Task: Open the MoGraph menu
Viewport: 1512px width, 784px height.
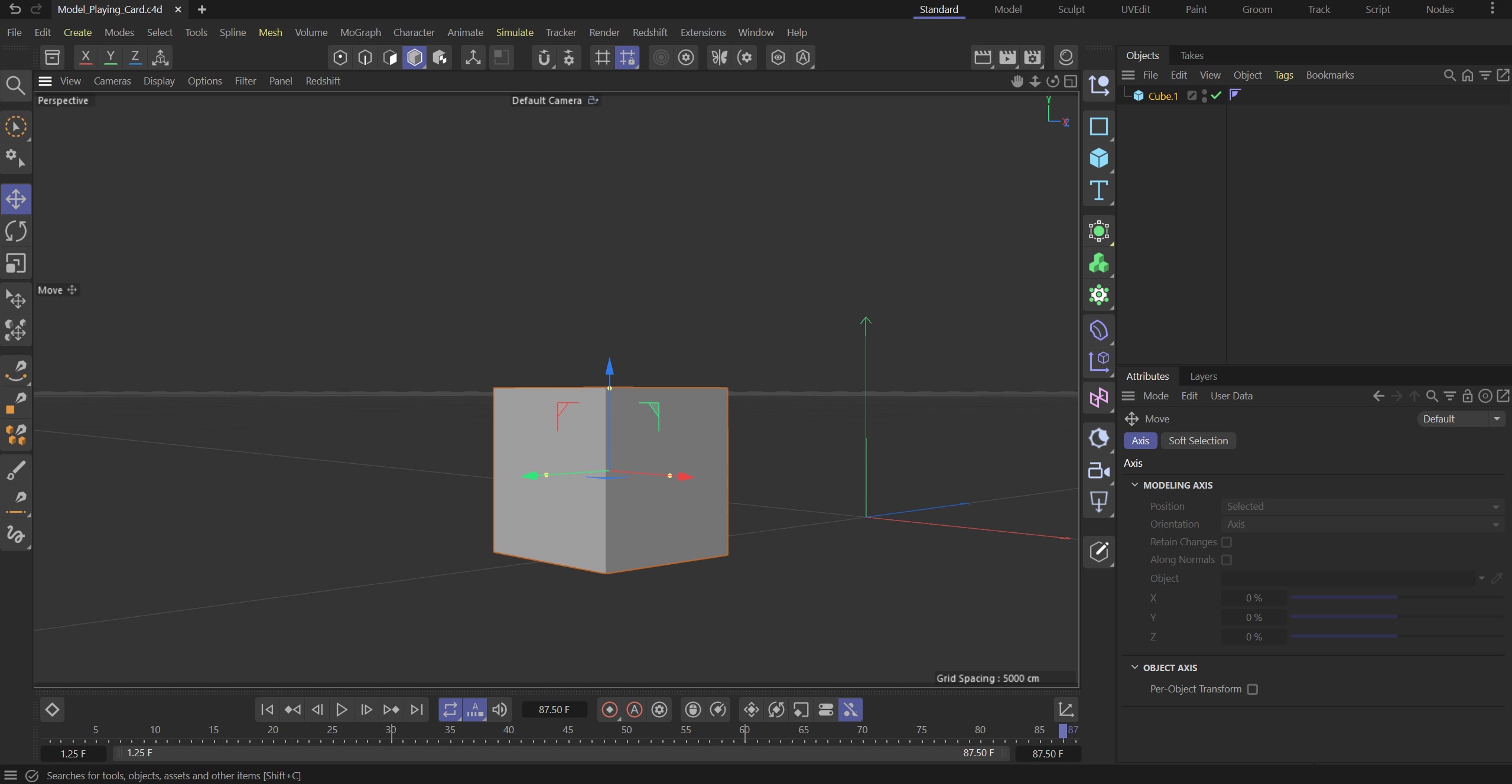Action: tap(361, 32)
